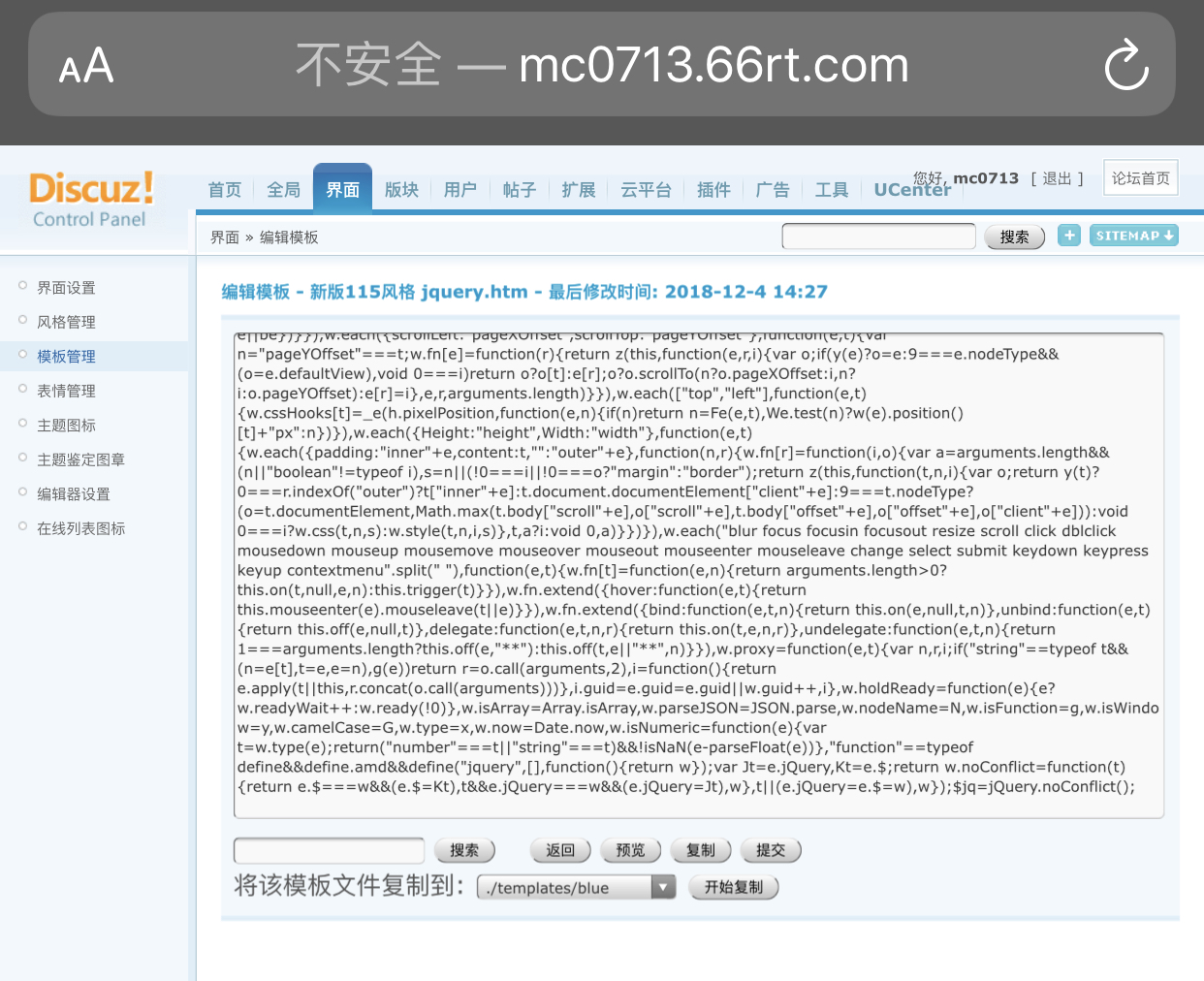Click the 提交 button to save template
This screenshot has height=981, width=1204.
(x=771, y=850)
